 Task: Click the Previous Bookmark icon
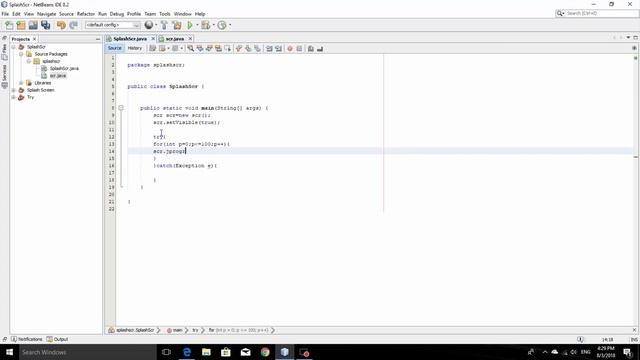(x=239, y=49)
